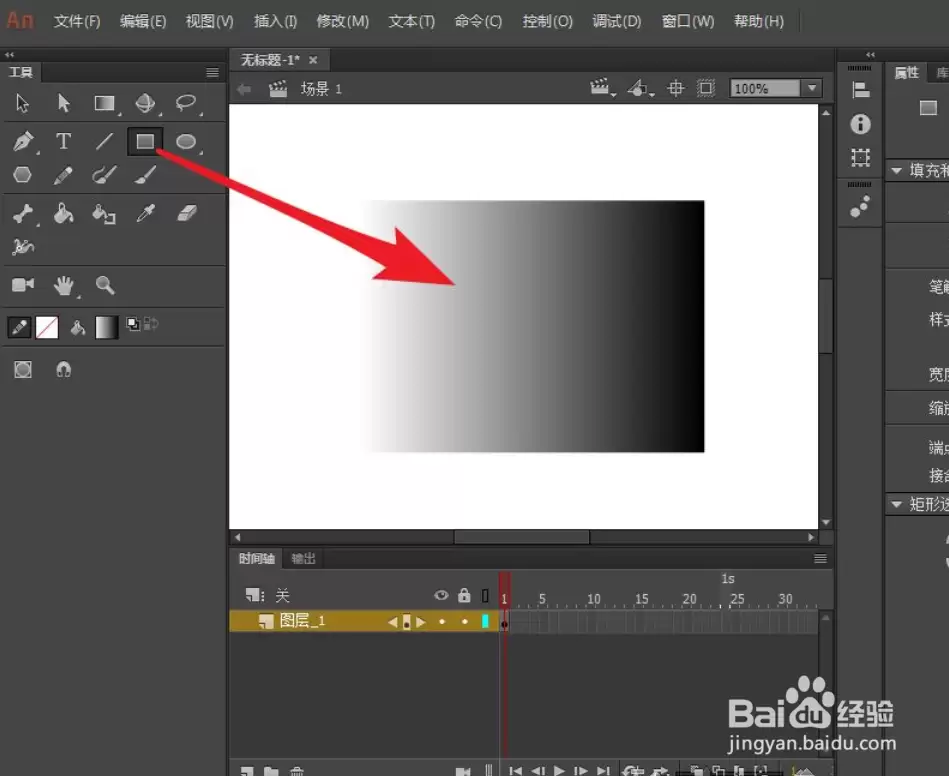The height and width of the screenshot is (776, 949).
Task: Select the Oval tool
Action: tap(186, 142)
